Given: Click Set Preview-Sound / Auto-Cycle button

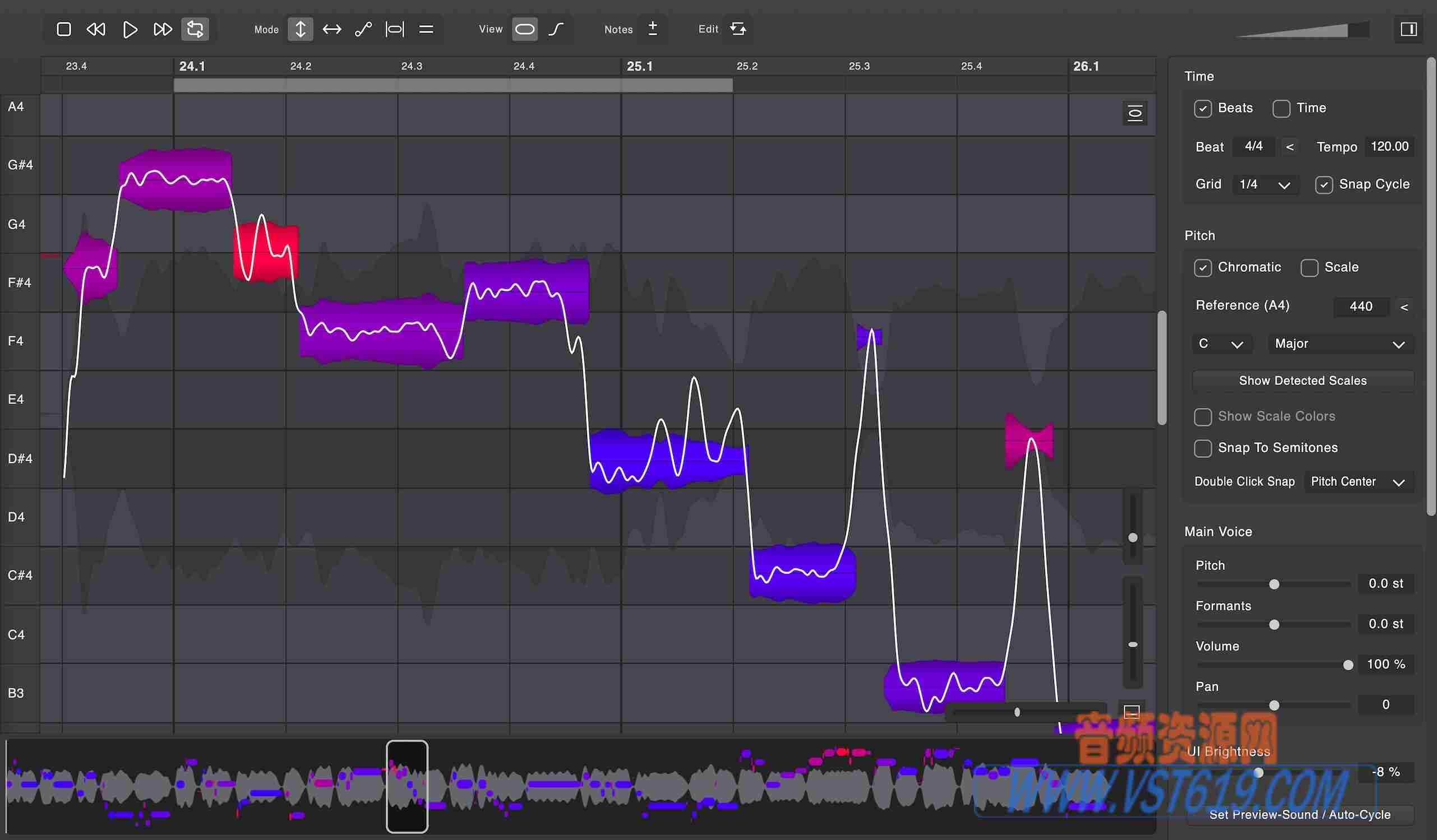Looking at the screenshot, I should coord(1300,814).
